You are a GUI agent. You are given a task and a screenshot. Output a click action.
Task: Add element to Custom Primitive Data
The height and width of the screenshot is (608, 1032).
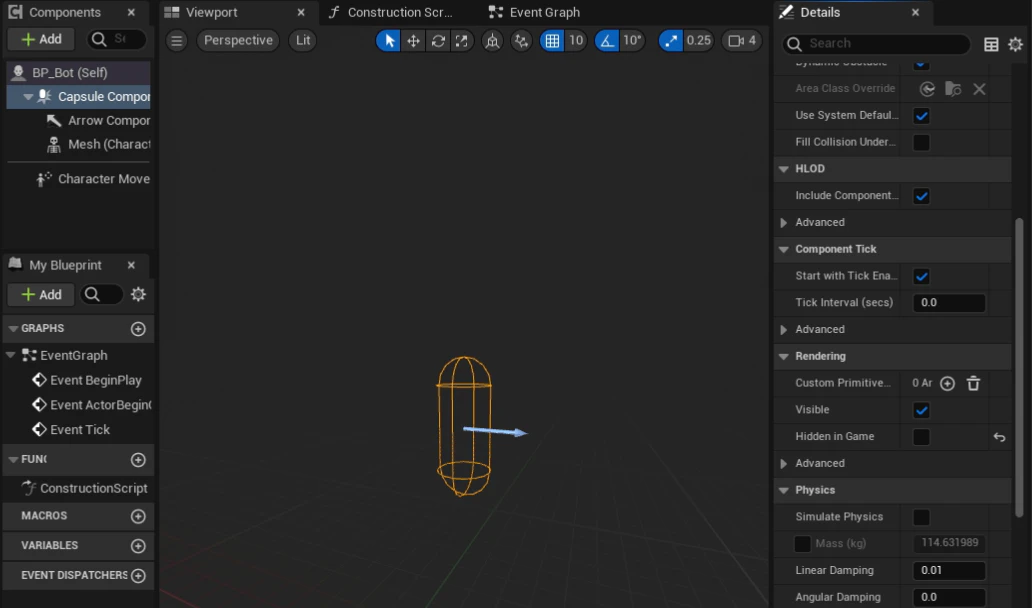[947, 383]
